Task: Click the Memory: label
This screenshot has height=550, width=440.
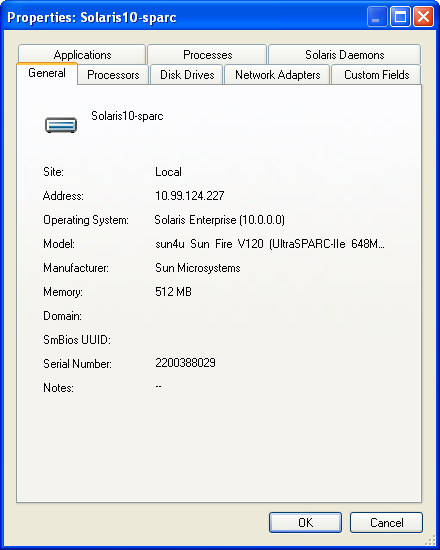Action: [63, 292]
